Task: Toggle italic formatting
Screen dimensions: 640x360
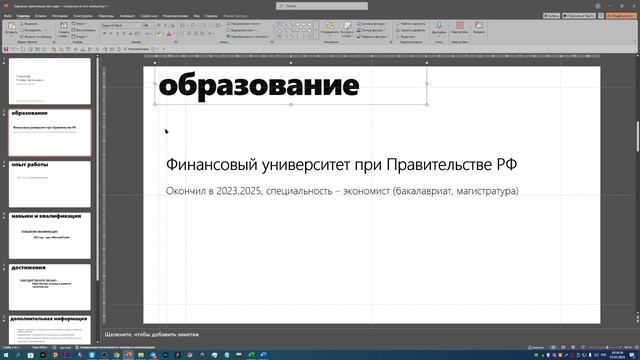Action: [111, 33]
